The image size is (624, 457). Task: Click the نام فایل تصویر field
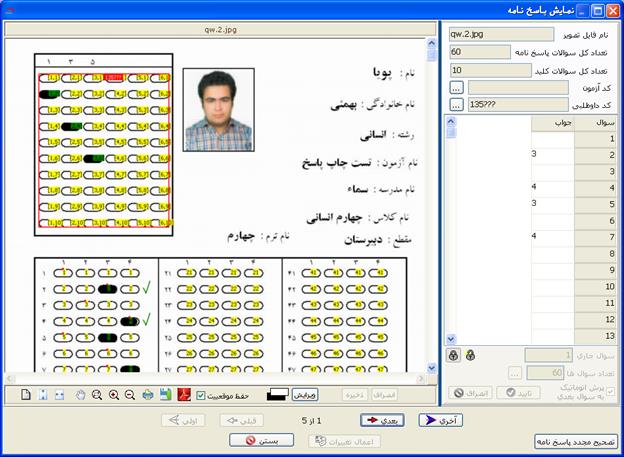(x=501, y=34)
